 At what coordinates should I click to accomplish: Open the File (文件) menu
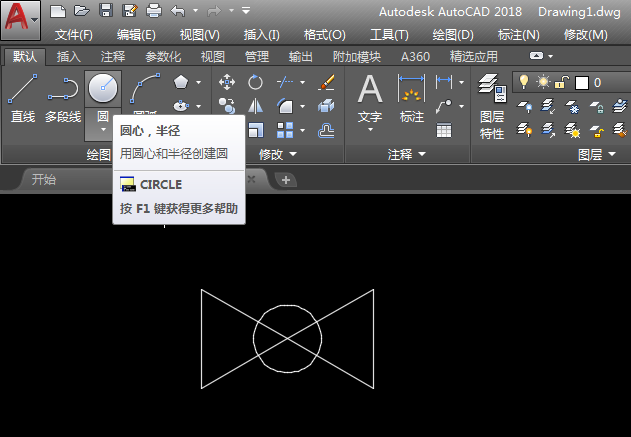(x=73, y=35)
